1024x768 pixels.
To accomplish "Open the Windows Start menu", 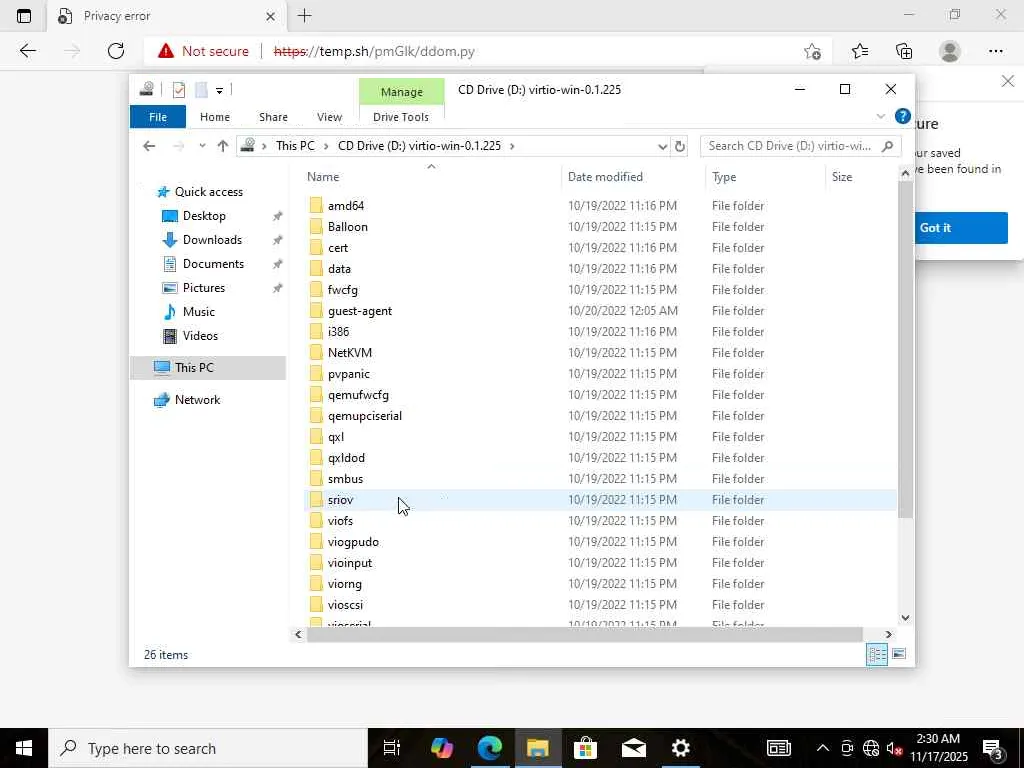I will pos(24,748).
